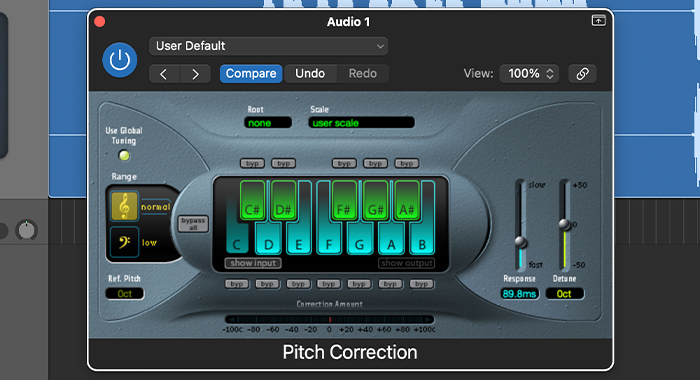Open the Scale user scale menu
The height and width of the screenshot is (380, 700).
pos(361,123)
